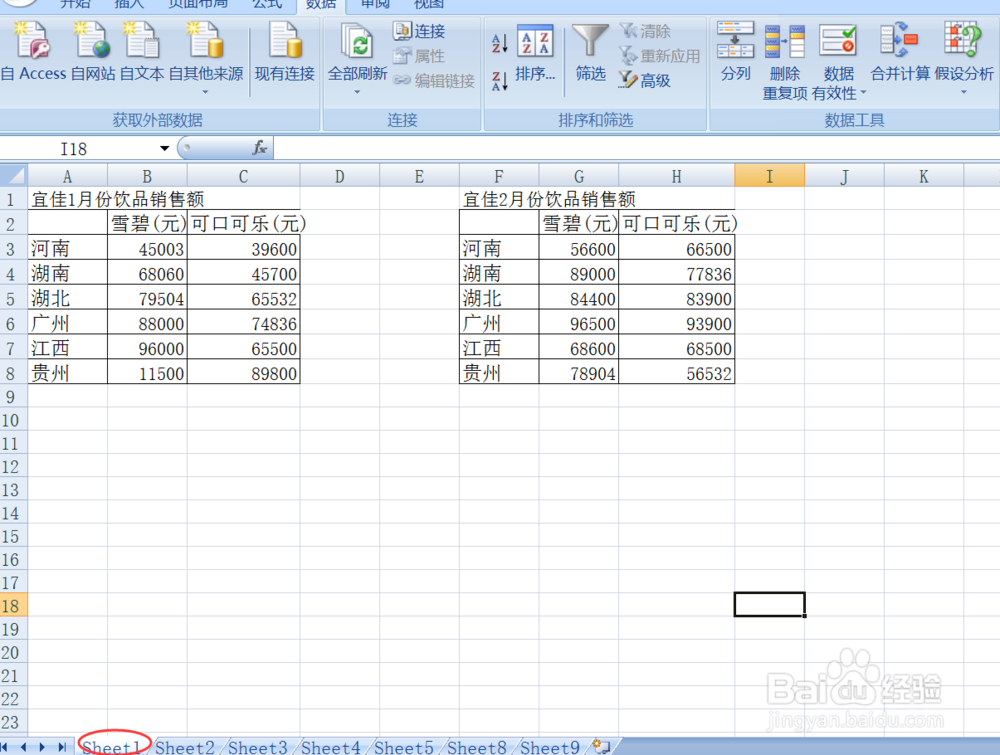Screen dimensions: 1000x755
Task: Switch to Sheet8 tab
Action: tap(476, 747)
